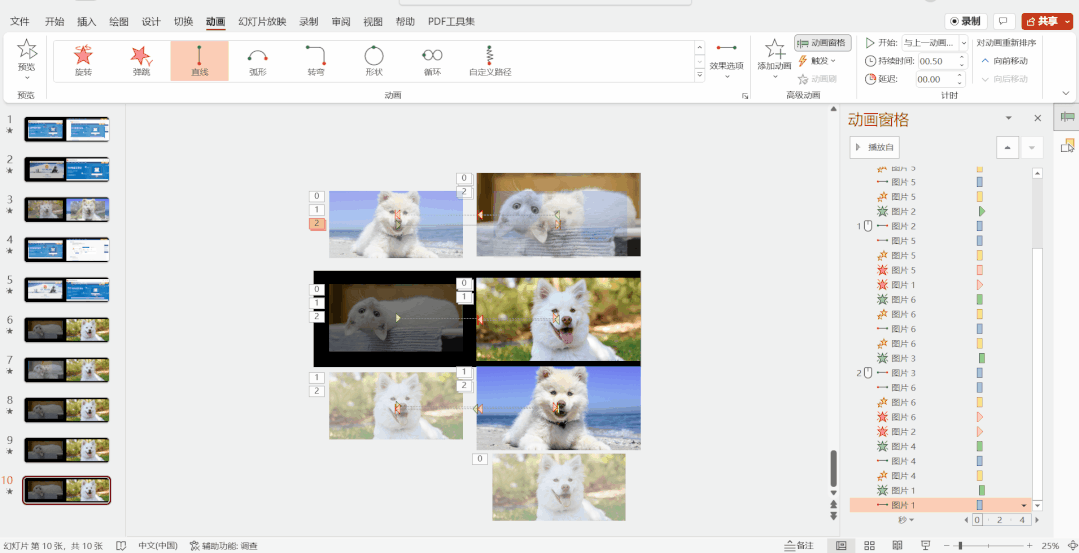Click the 共享 share button

coord(1047,21)
